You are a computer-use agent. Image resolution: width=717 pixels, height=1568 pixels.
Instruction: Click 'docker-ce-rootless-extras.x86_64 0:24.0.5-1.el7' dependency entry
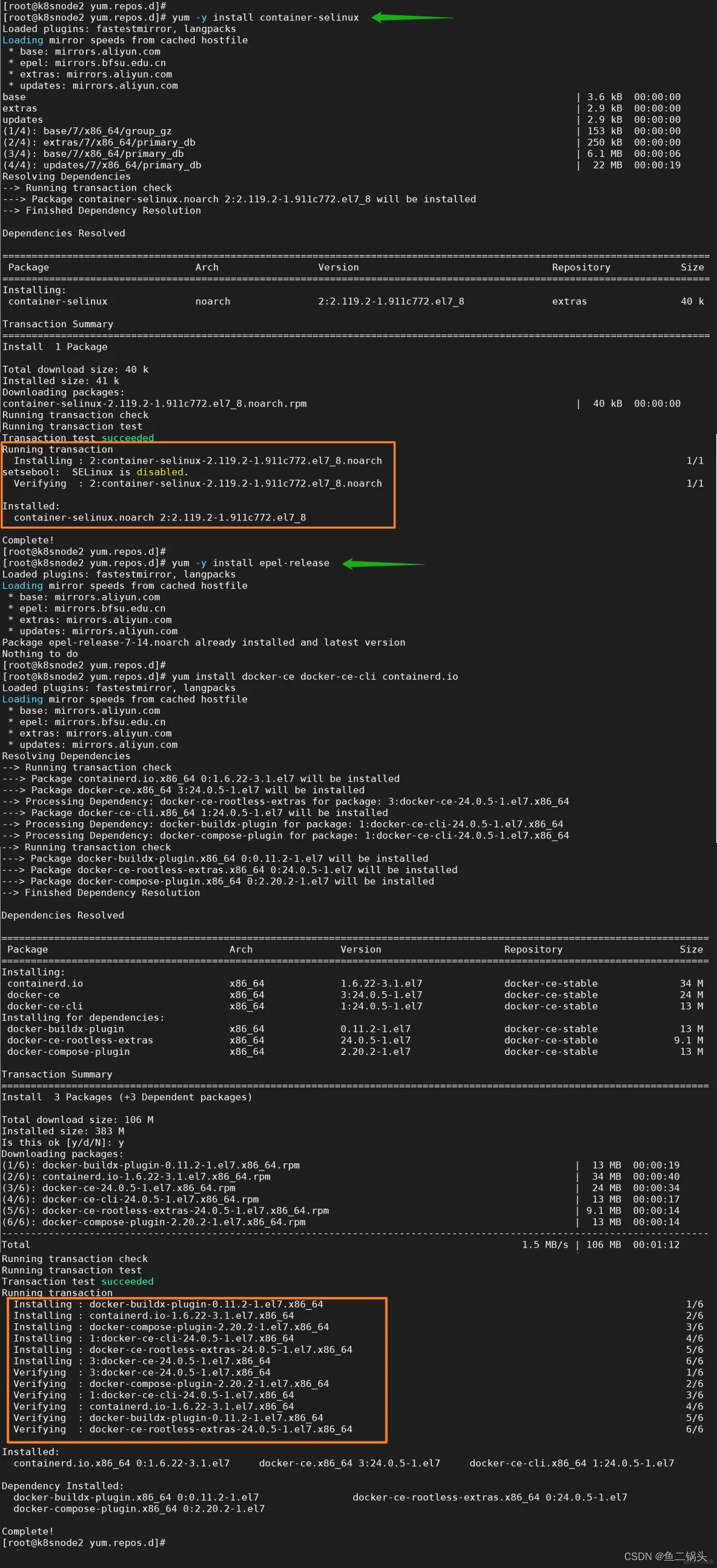tap(490, 1497)
